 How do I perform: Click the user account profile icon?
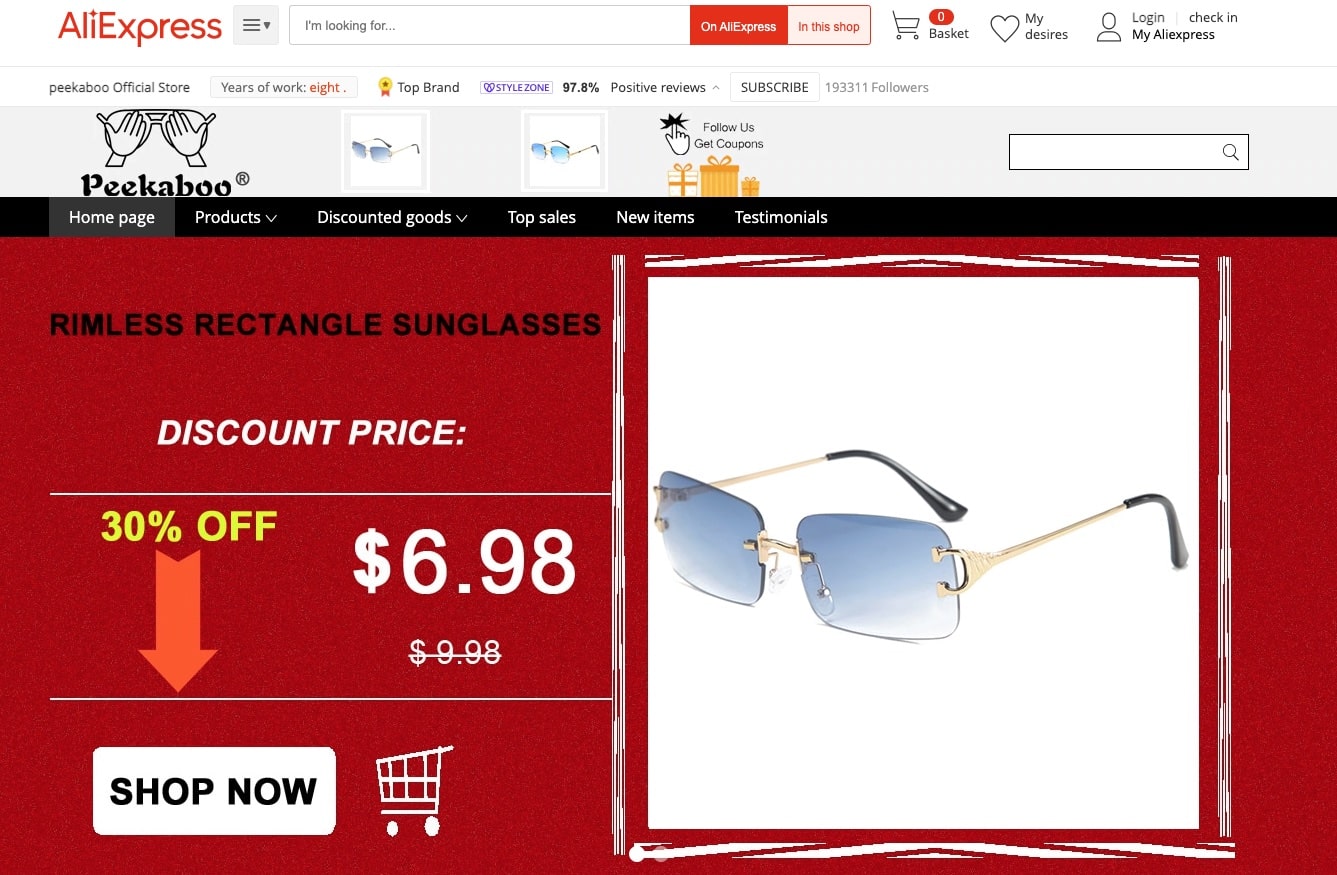(1109, 27)
